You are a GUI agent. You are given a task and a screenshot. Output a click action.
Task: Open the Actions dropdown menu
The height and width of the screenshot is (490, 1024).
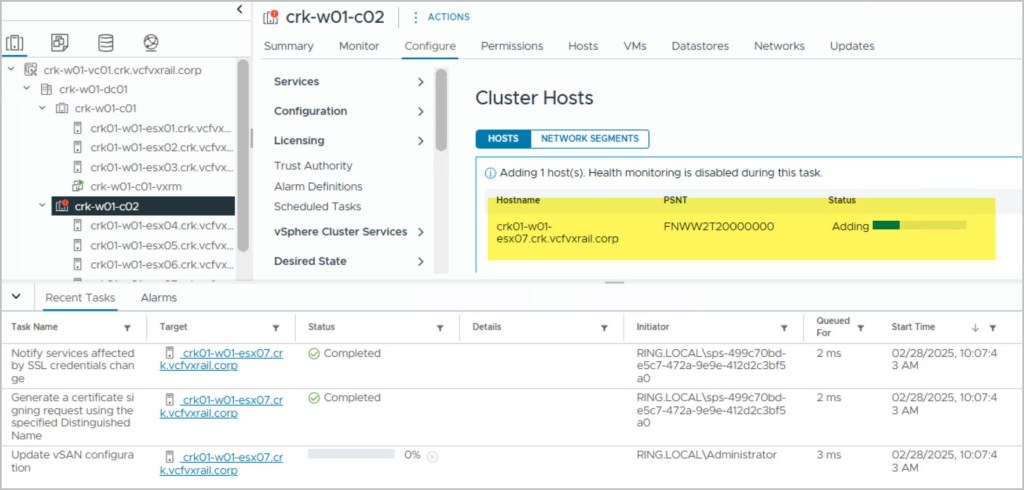point(441,17)
